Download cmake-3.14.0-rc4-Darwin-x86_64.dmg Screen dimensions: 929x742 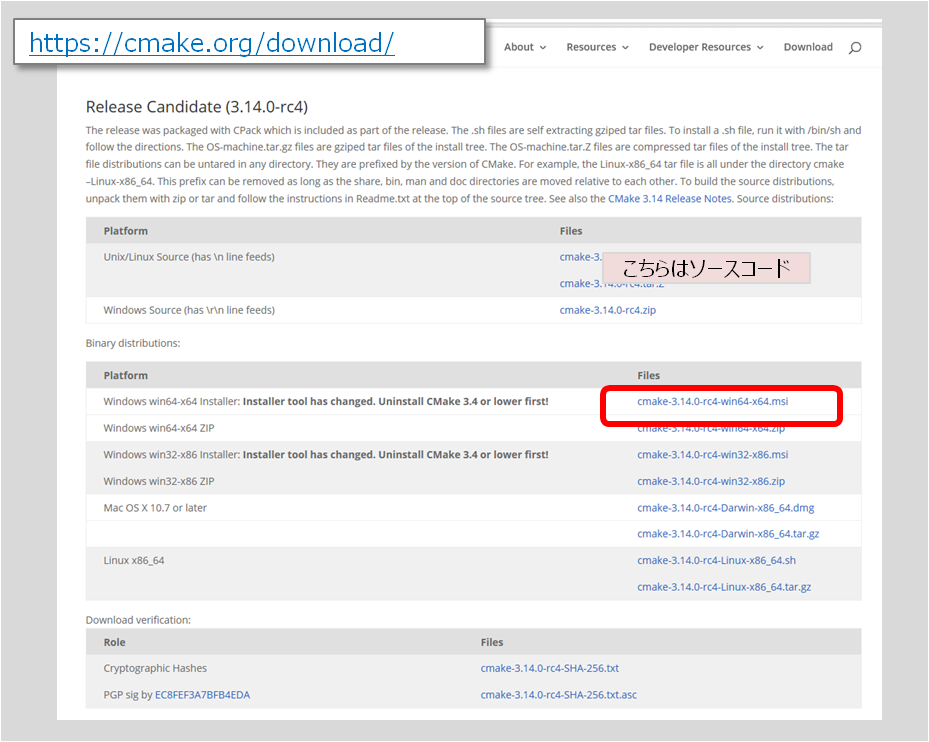pos(726,508)
